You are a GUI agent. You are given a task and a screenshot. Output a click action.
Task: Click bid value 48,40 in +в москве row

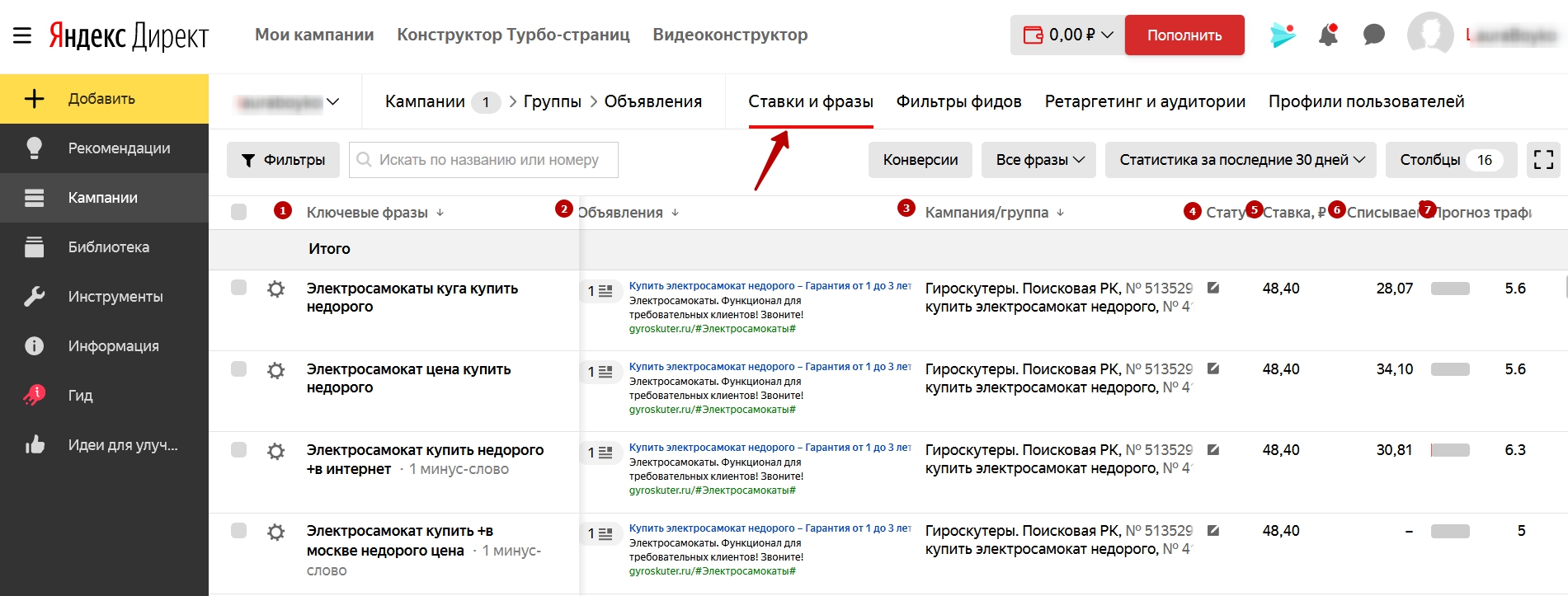1281,531
